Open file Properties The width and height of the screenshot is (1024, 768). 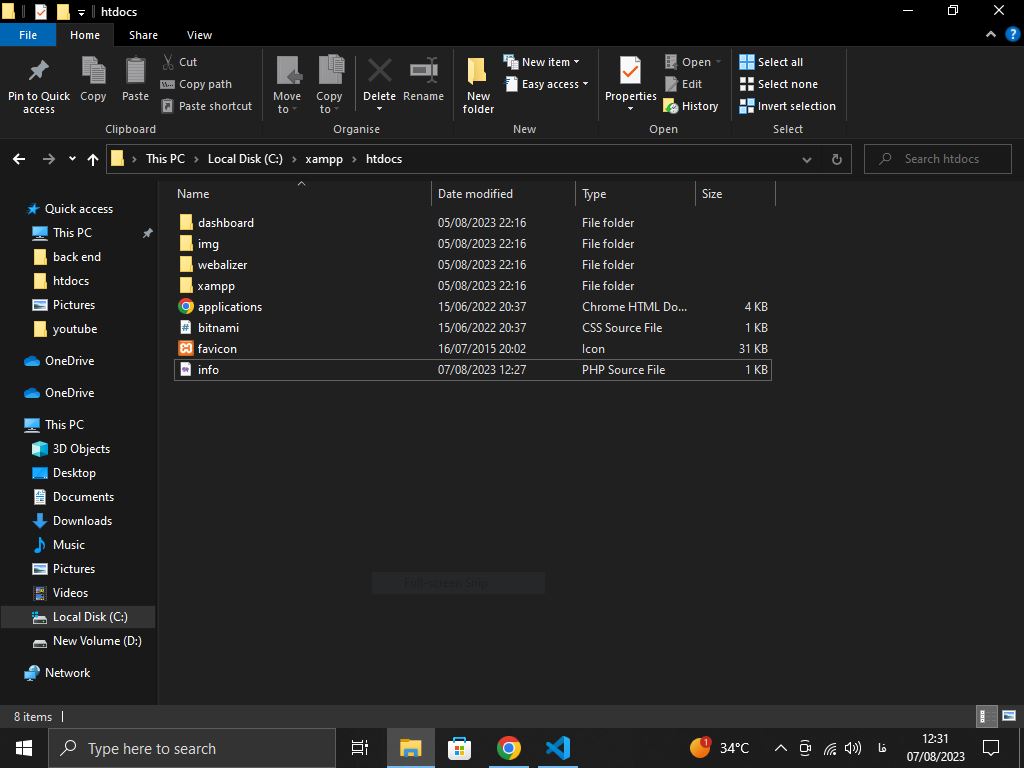630,85
